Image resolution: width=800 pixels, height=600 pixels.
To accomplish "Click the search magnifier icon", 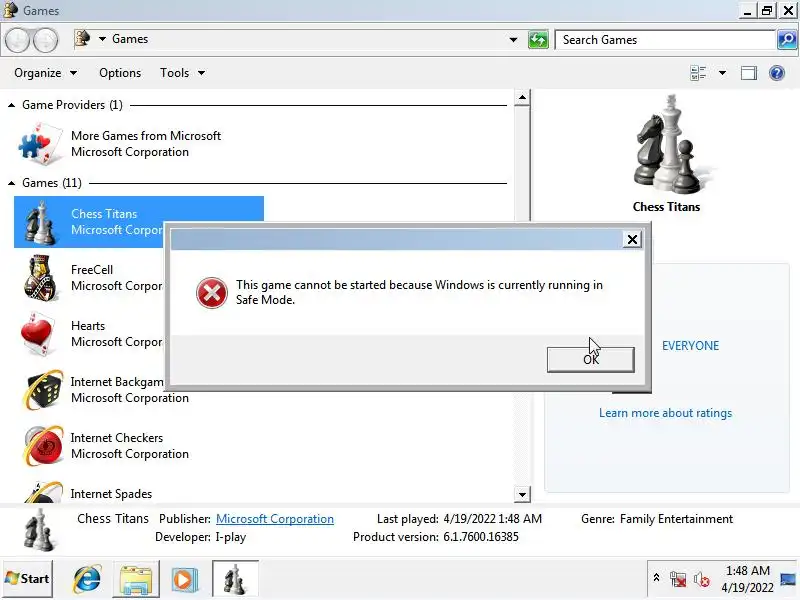I will (786, 40).
